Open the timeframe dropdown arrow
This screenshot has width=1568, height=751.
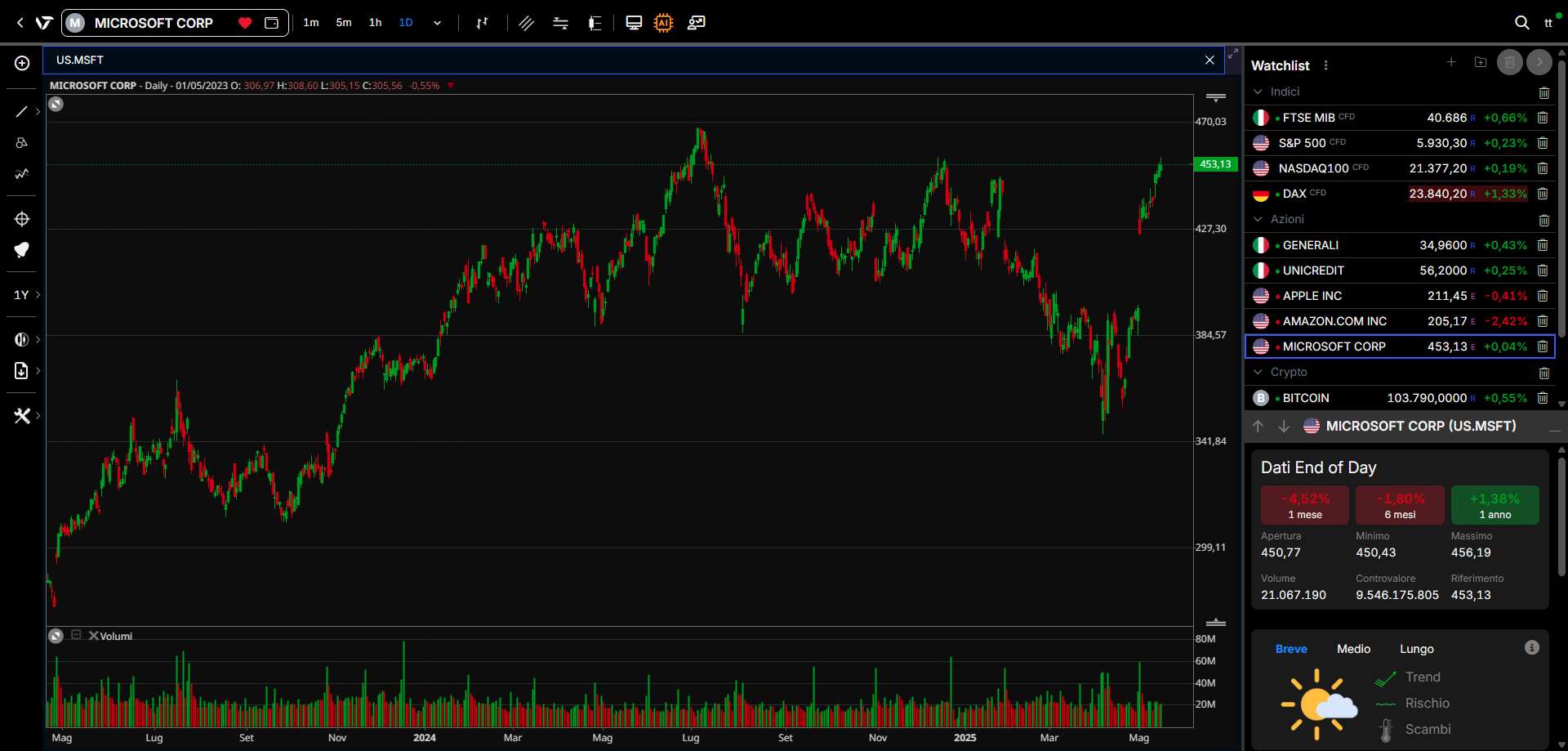437,23
